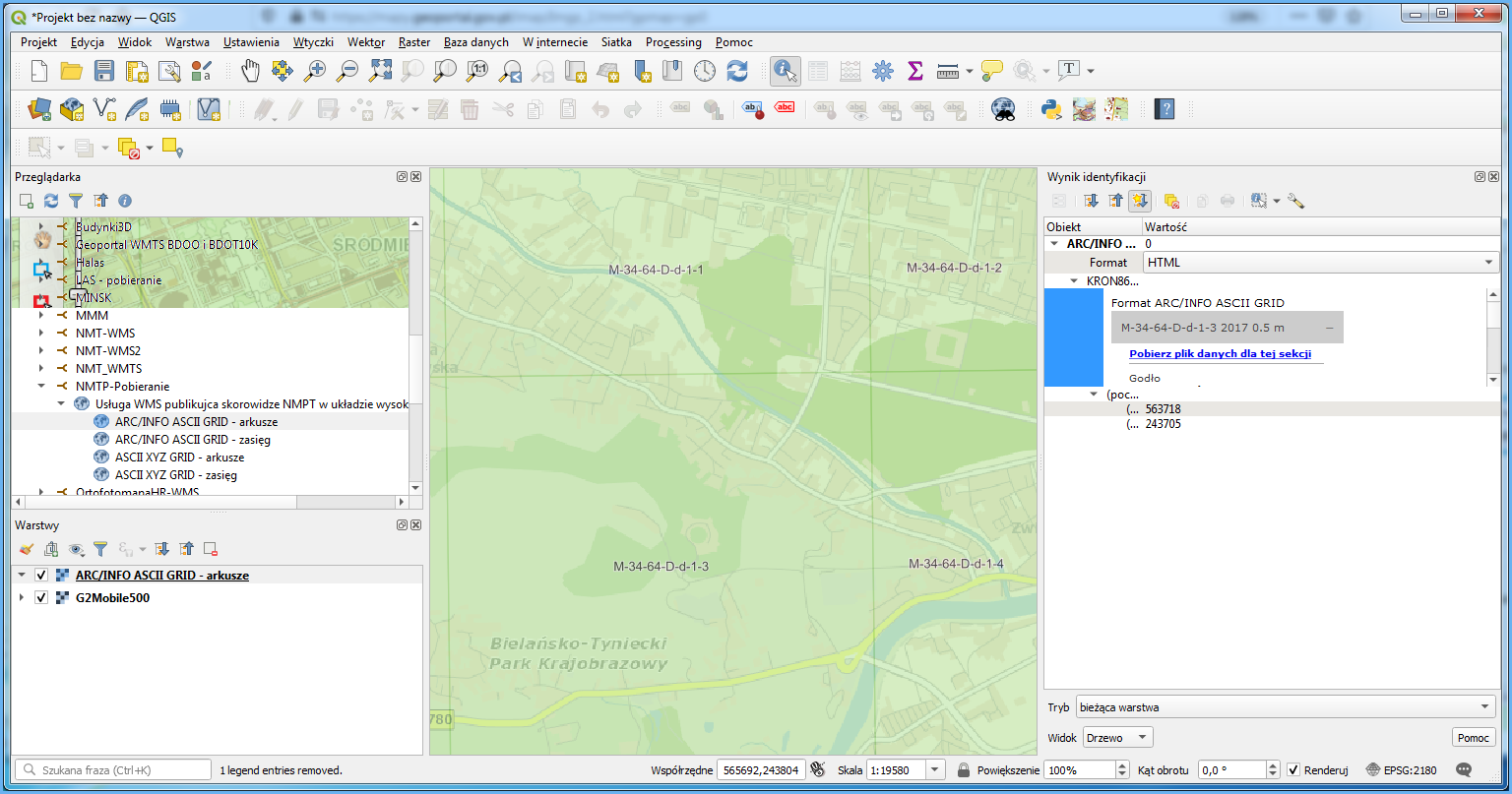Open the Measure tool dropdown arrow
The height and width of the screenshot is (794, 1512).
pos(970,71)
